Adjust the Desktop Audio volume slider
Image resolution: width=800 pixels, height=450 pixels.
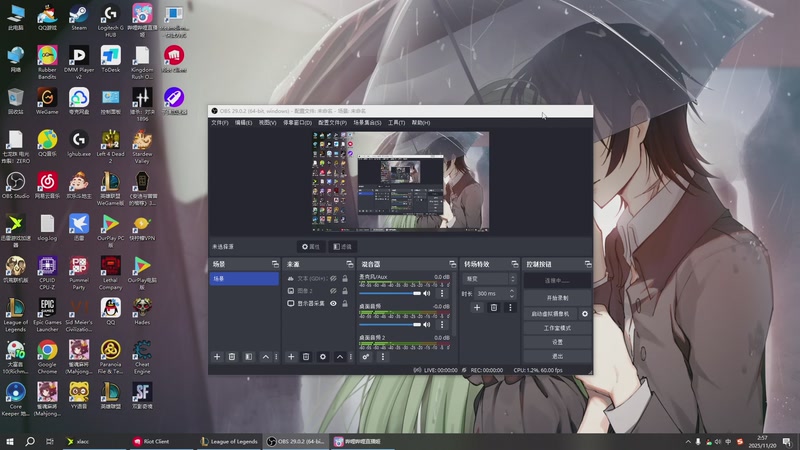[390, 324]
